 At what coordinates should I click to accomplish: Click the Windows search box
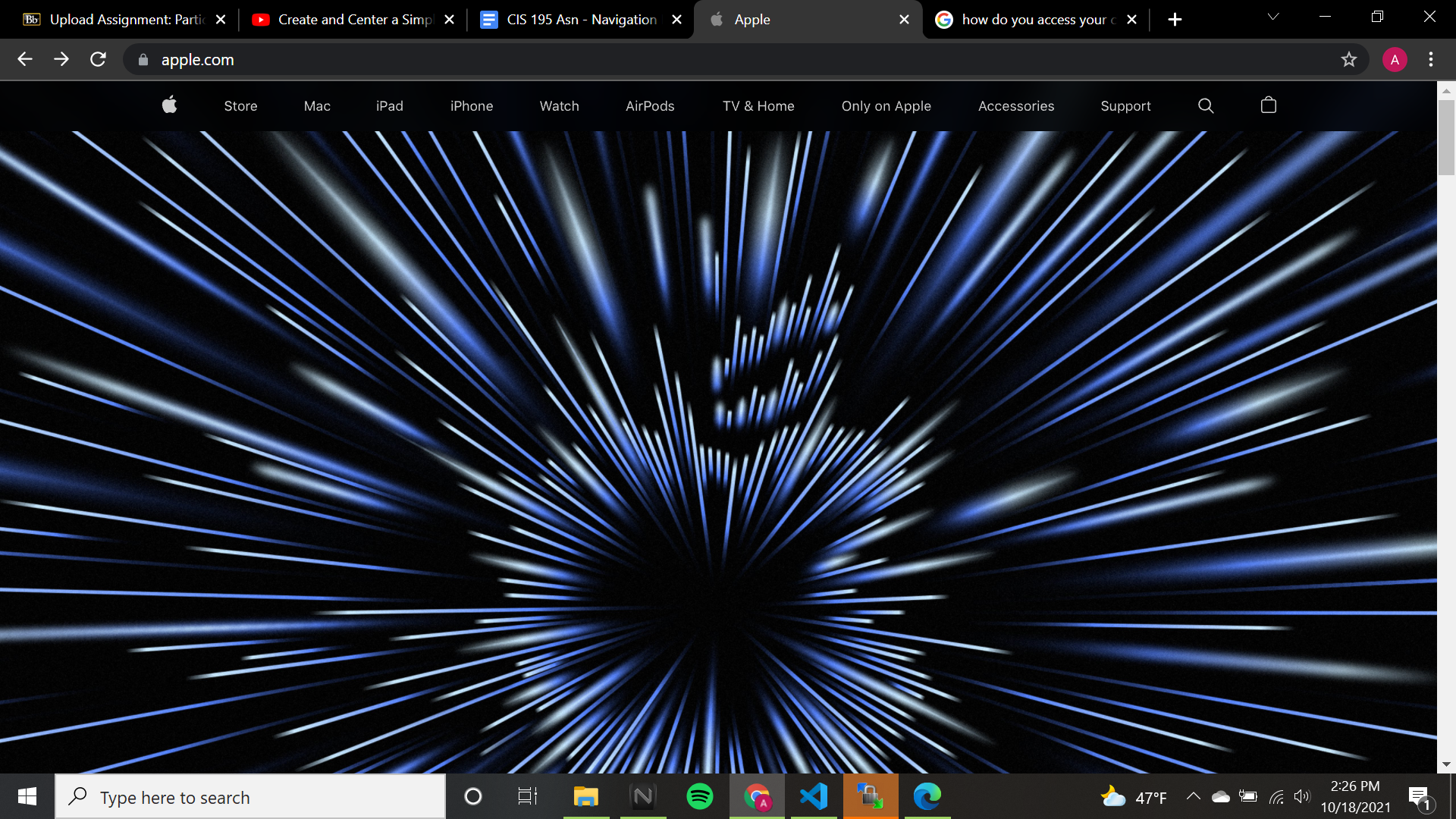point(250,797)
